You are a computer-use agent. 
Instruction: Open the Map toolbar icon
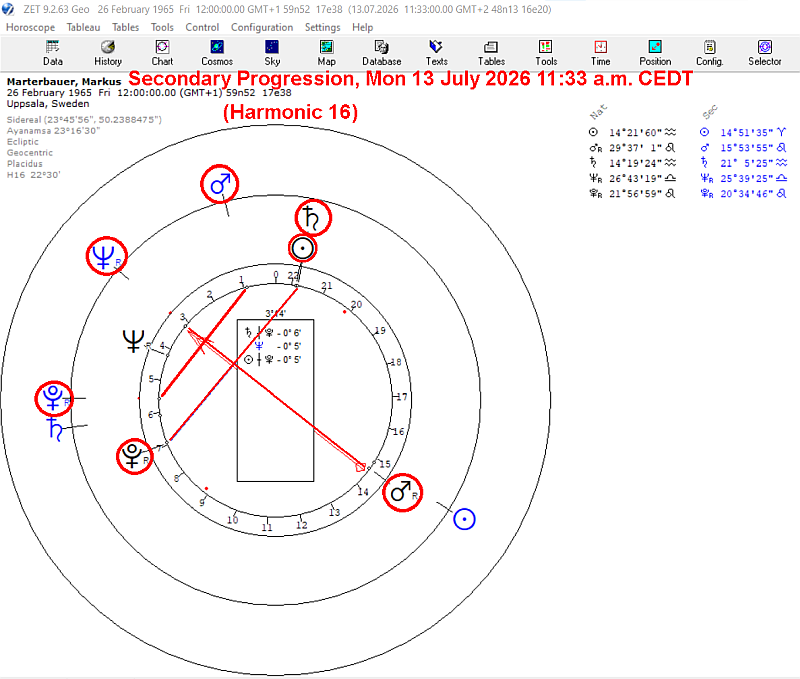(327, 53)
